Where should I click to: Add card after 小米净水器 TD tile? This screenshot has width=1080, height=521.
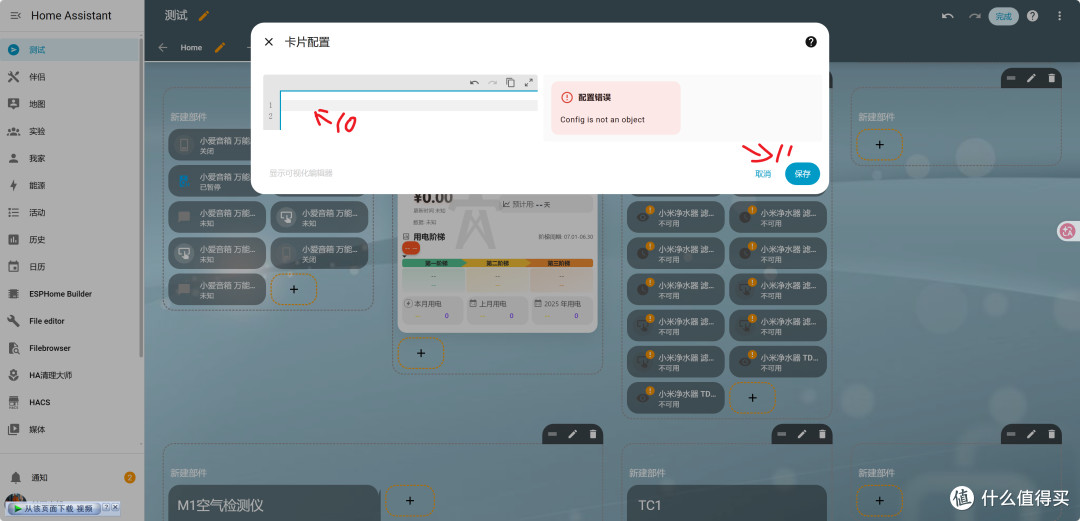[x=753, y=398]
